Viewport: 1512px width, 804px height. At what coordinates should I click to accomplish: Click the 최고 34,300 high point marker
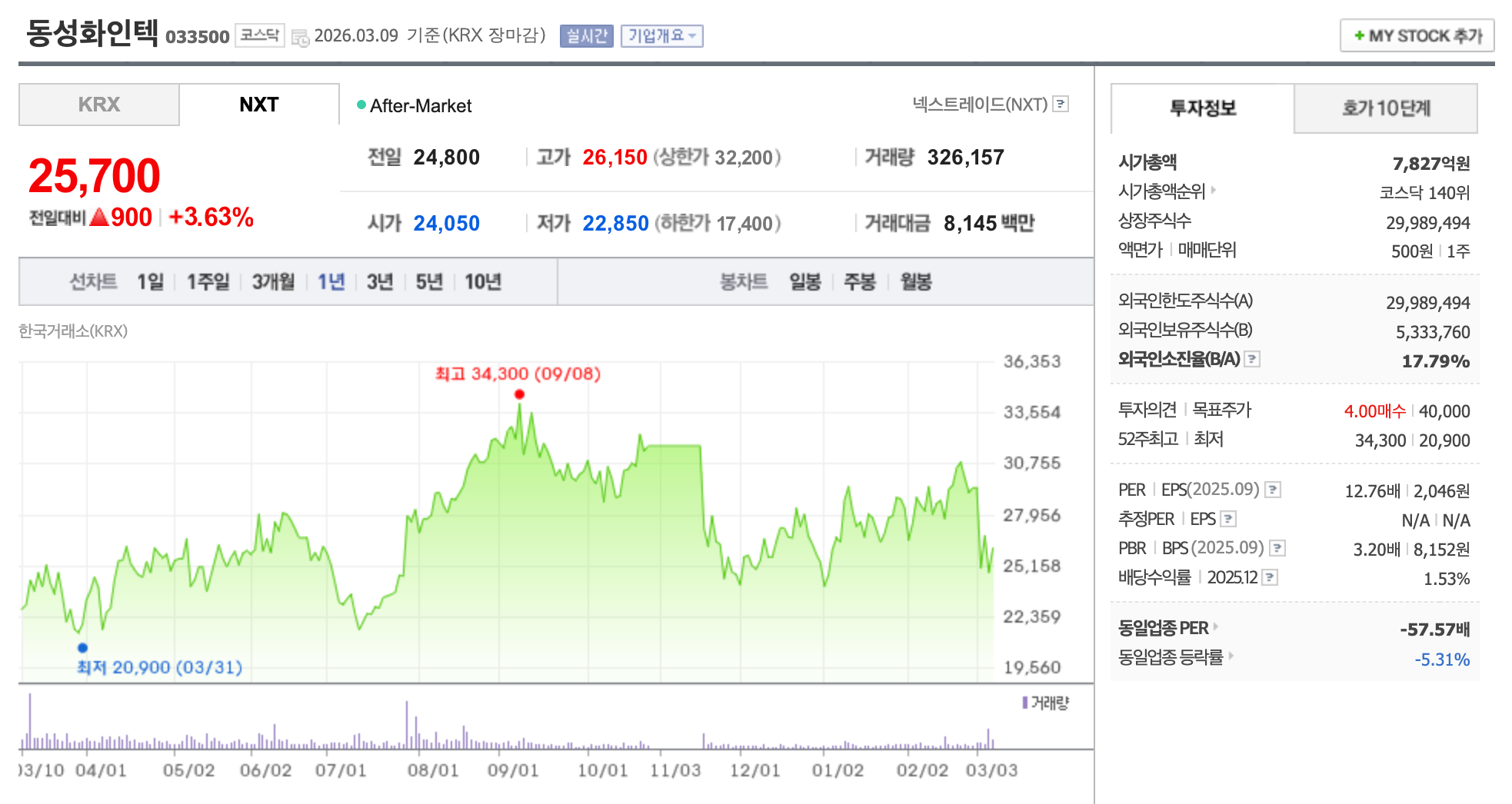(x=519, y=394)
